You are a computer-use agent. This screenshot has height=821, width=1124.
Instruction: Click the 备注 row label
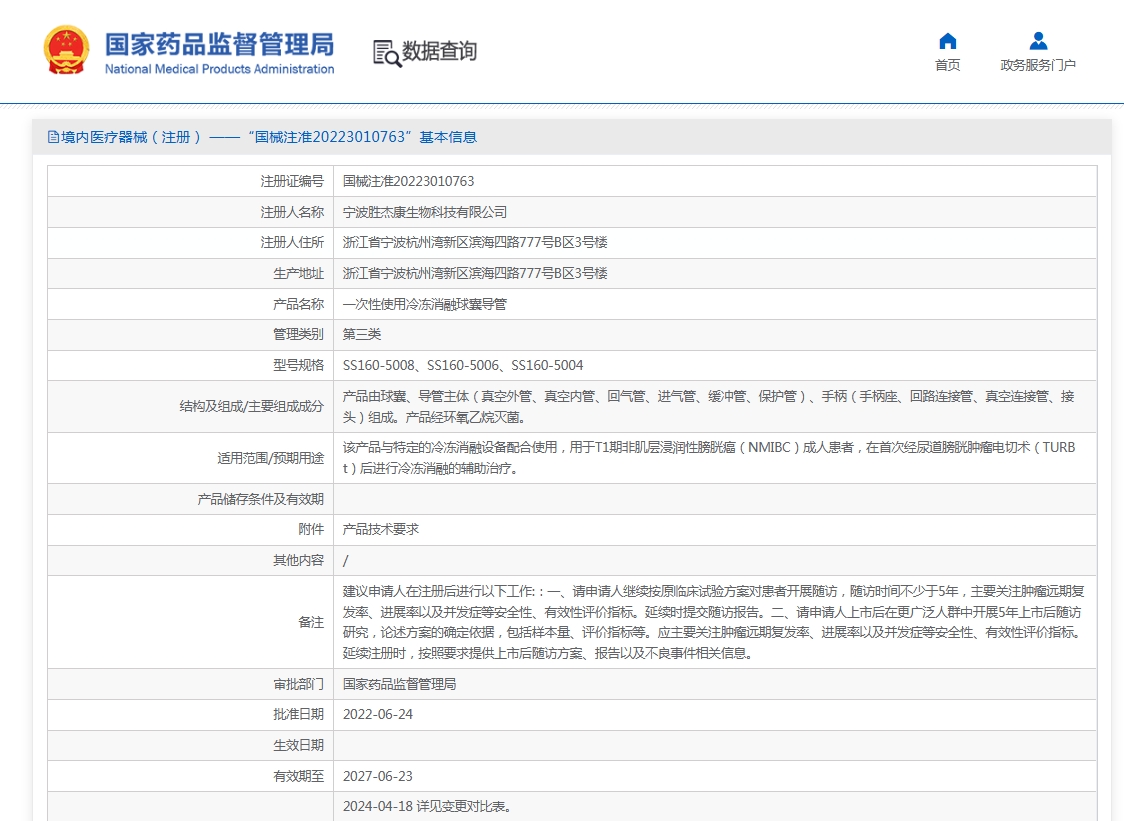point(311,622)
